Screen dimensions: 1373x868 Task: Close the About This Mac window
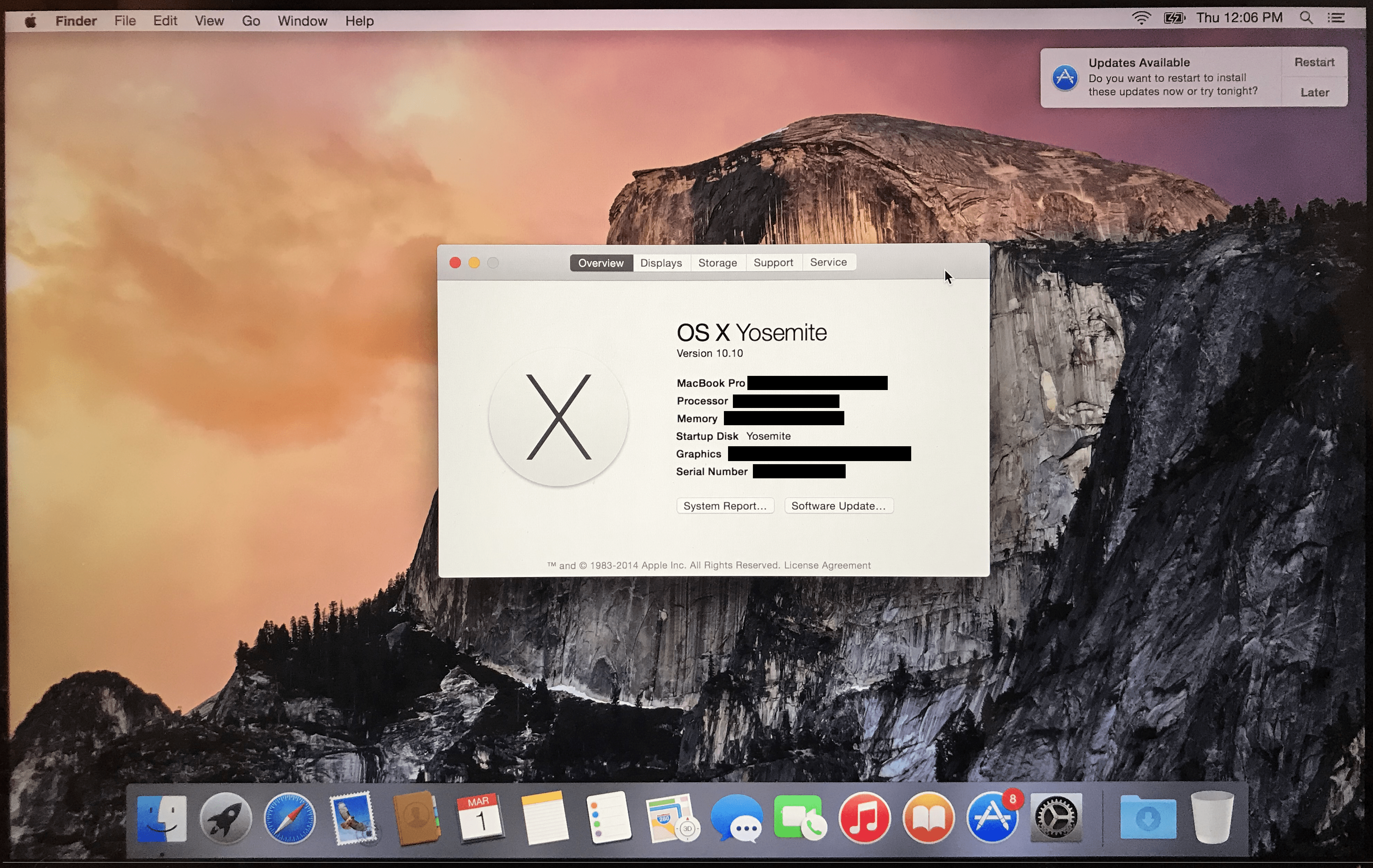[x=455, y=262]
